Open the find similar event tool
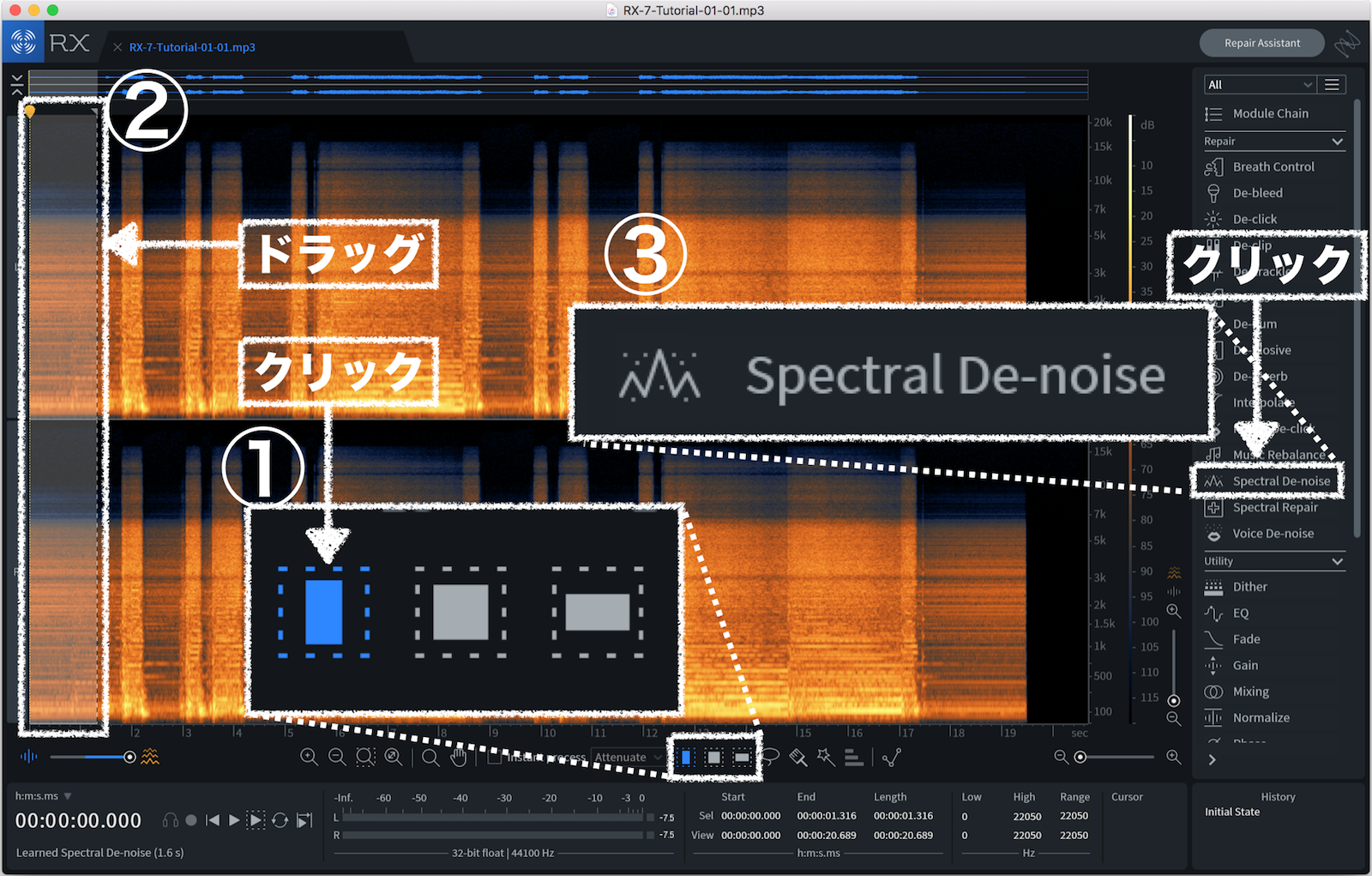Viewport: 1372px width, 876px height. (x=892, y=758)
